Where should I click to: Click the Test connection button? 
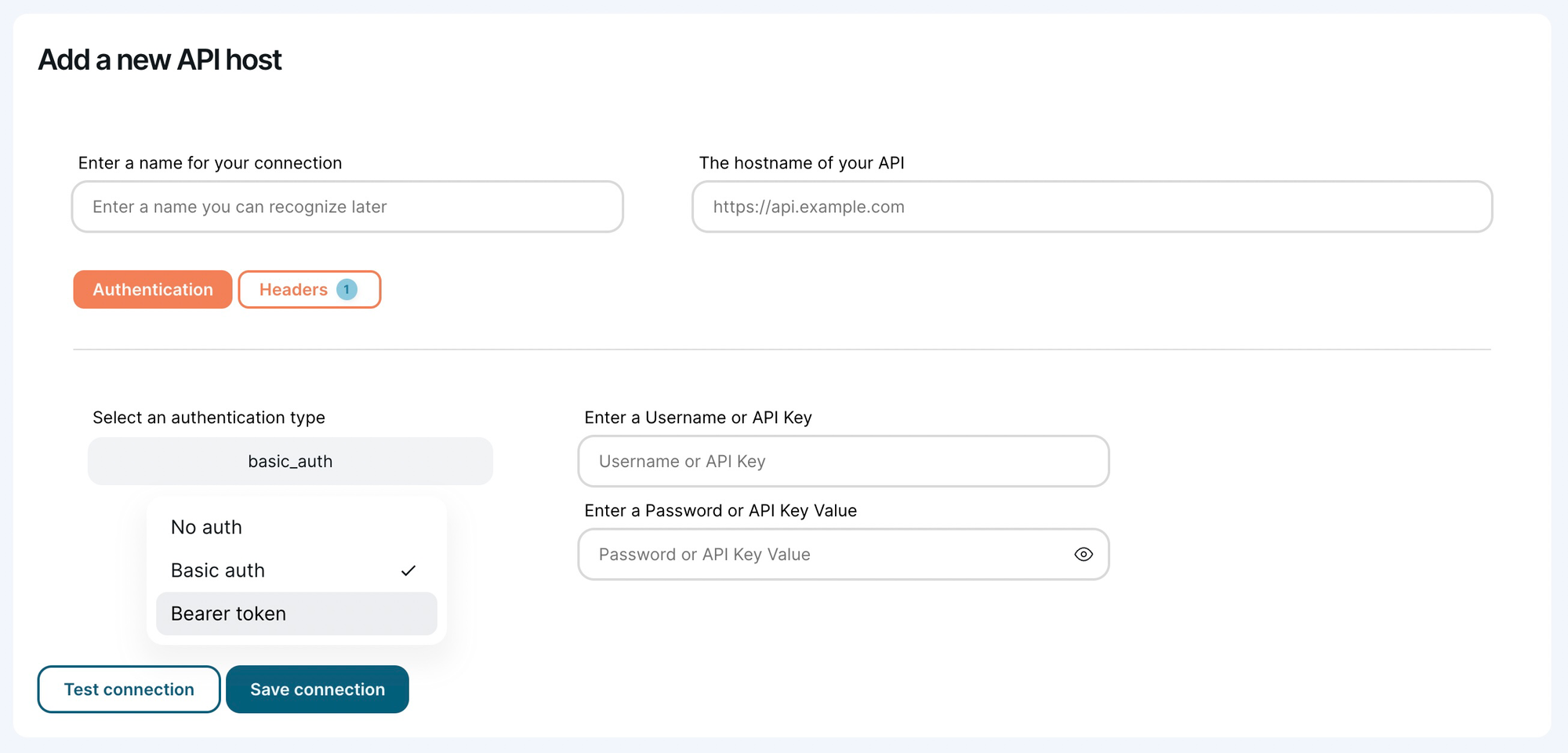pyautogui.click(x=129, y=689)
